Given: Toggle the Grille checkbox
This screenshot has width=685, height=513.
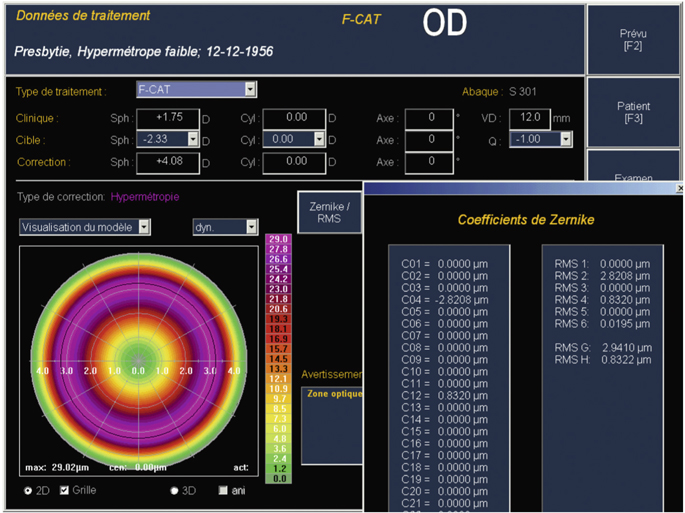Looking at the screenshot, I should 65,491.
